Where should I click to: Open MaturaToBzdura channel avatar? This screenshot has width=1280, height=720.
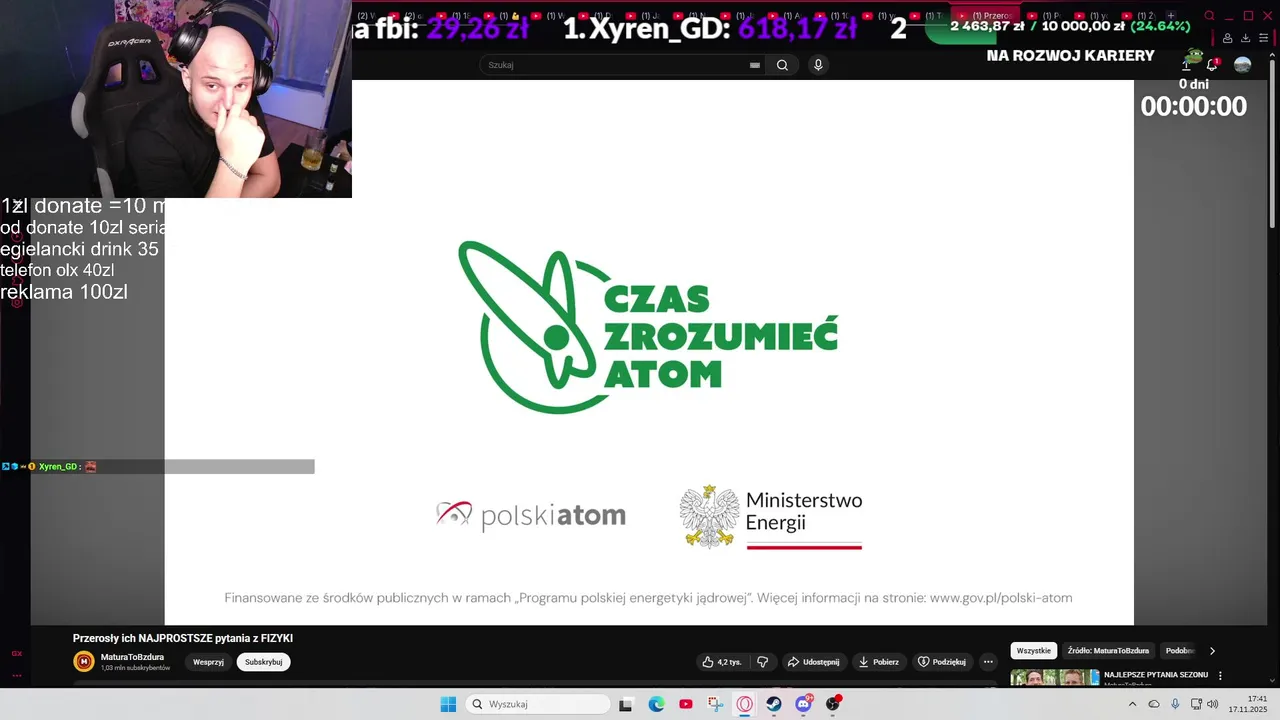(84, 661)
